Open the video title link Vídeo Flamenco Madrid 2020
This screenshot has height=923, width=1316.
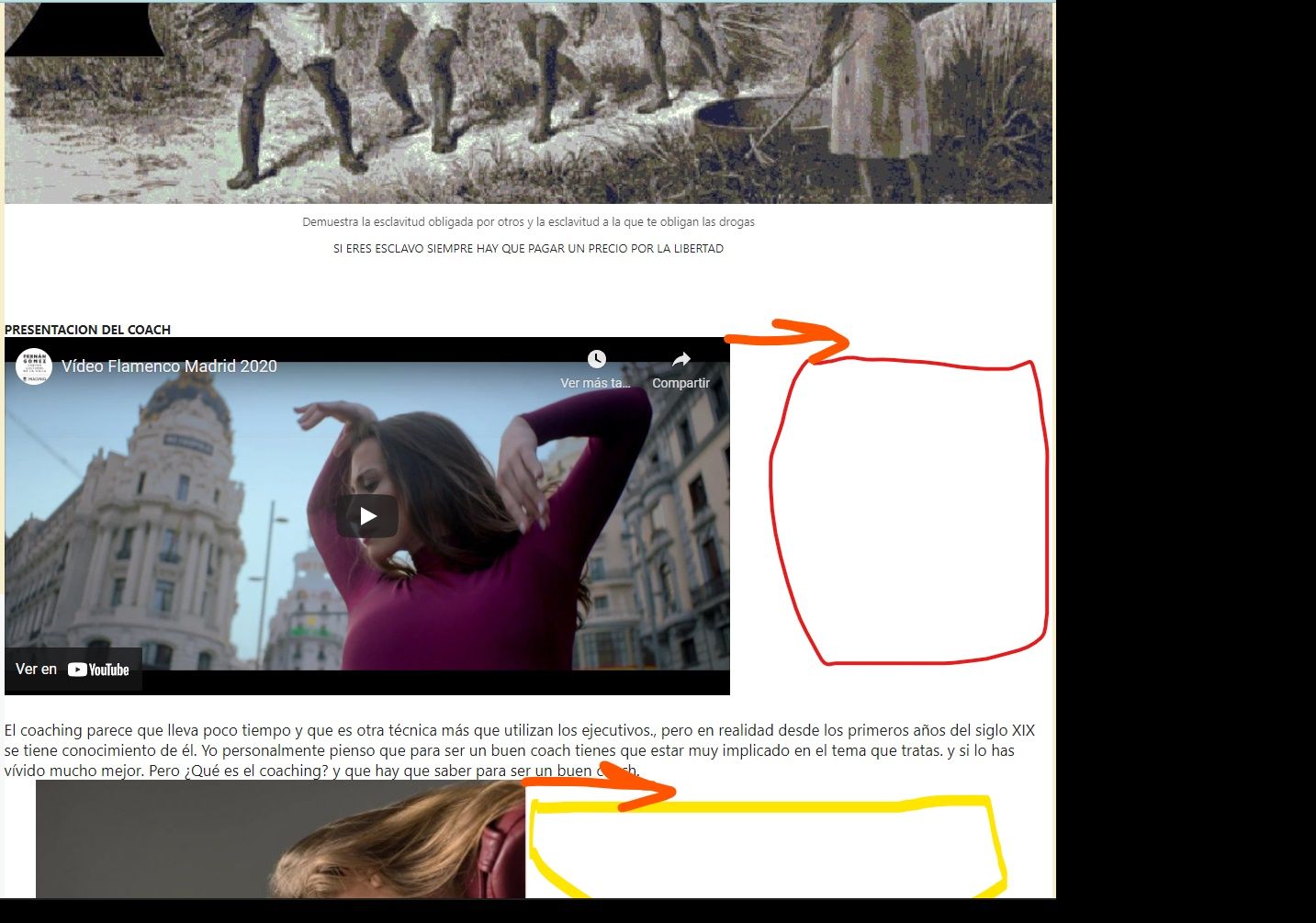click(x=169, y=366)
